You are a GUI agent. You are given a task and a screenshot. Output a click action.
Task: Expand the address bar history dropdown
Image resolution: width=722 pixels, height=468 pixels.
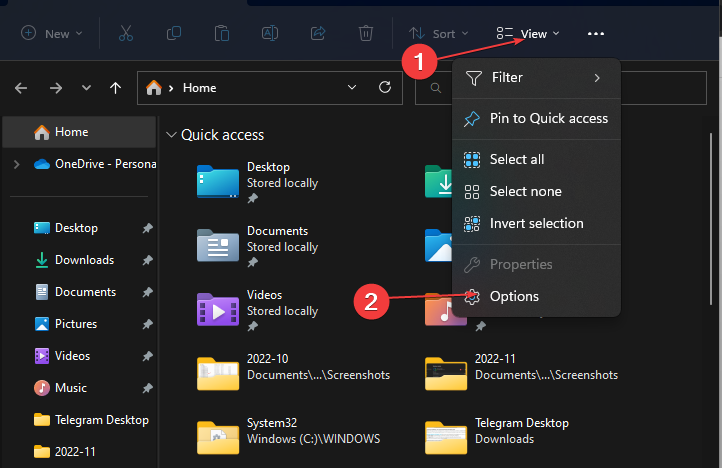352,88
